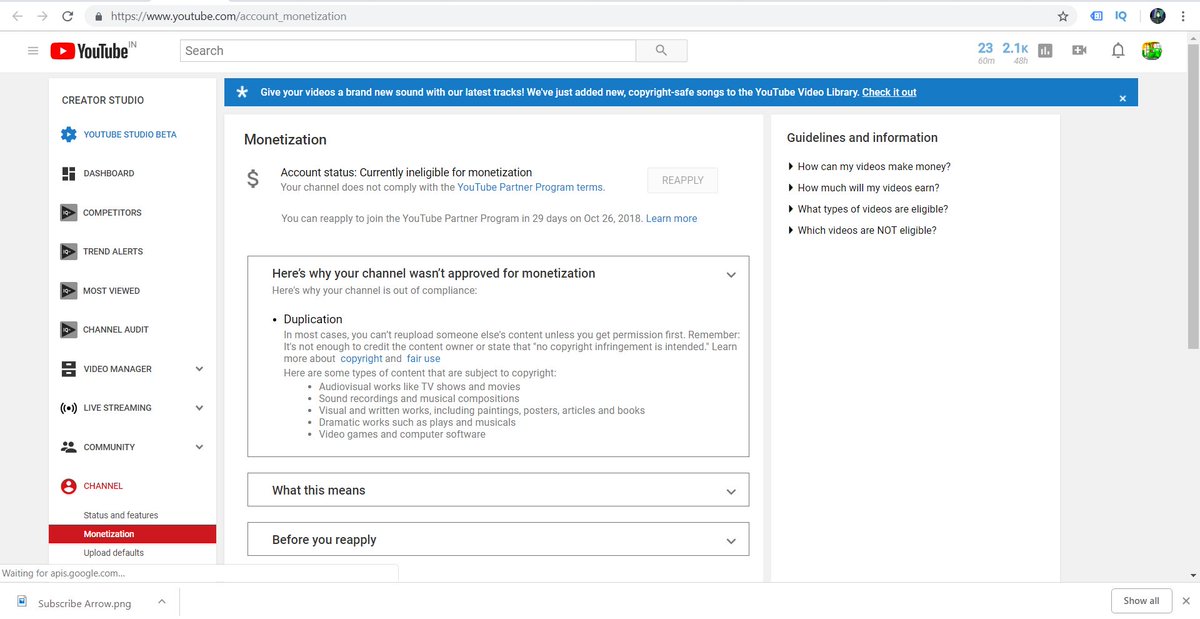Select Trend Alerts in the sidebar
The width and height of the screenshot is (1200, 619).
tap(113, 251)
